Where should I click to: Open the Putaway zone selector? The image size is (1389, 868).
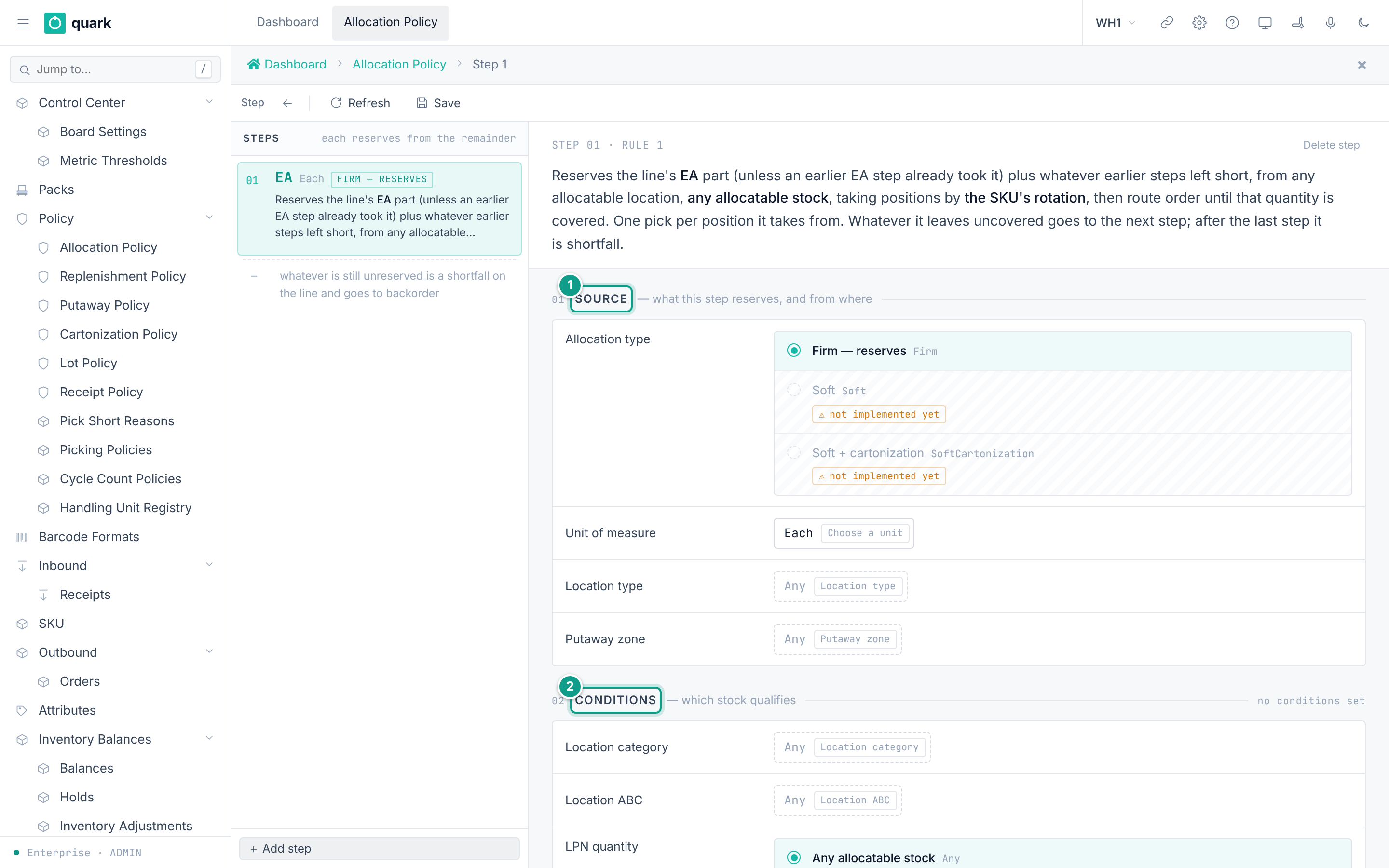coord(837,639)
